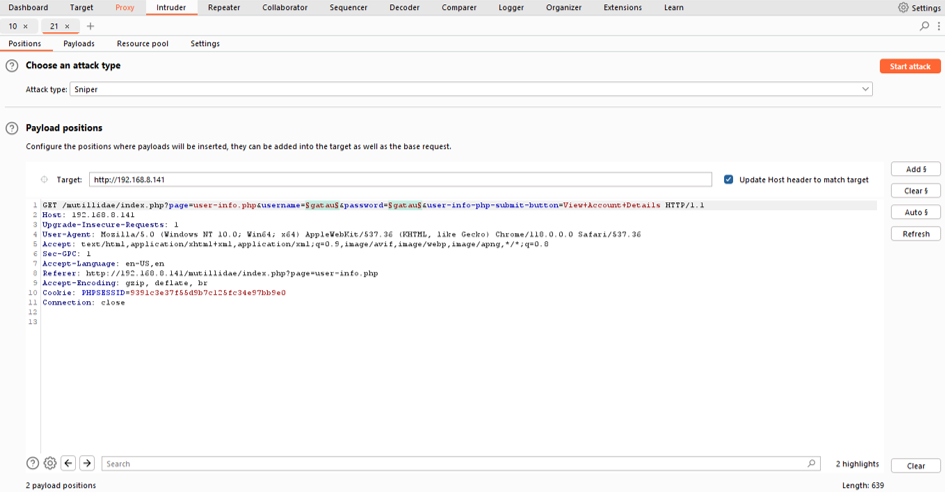This screenshot has width=945, height=492.
Task: Open search settings gear below the editor
Action: point(50,463)
